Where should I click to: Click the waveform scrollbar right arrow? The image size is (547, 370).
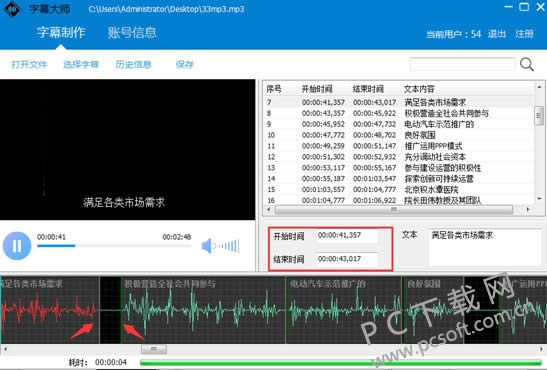[541, 348]
